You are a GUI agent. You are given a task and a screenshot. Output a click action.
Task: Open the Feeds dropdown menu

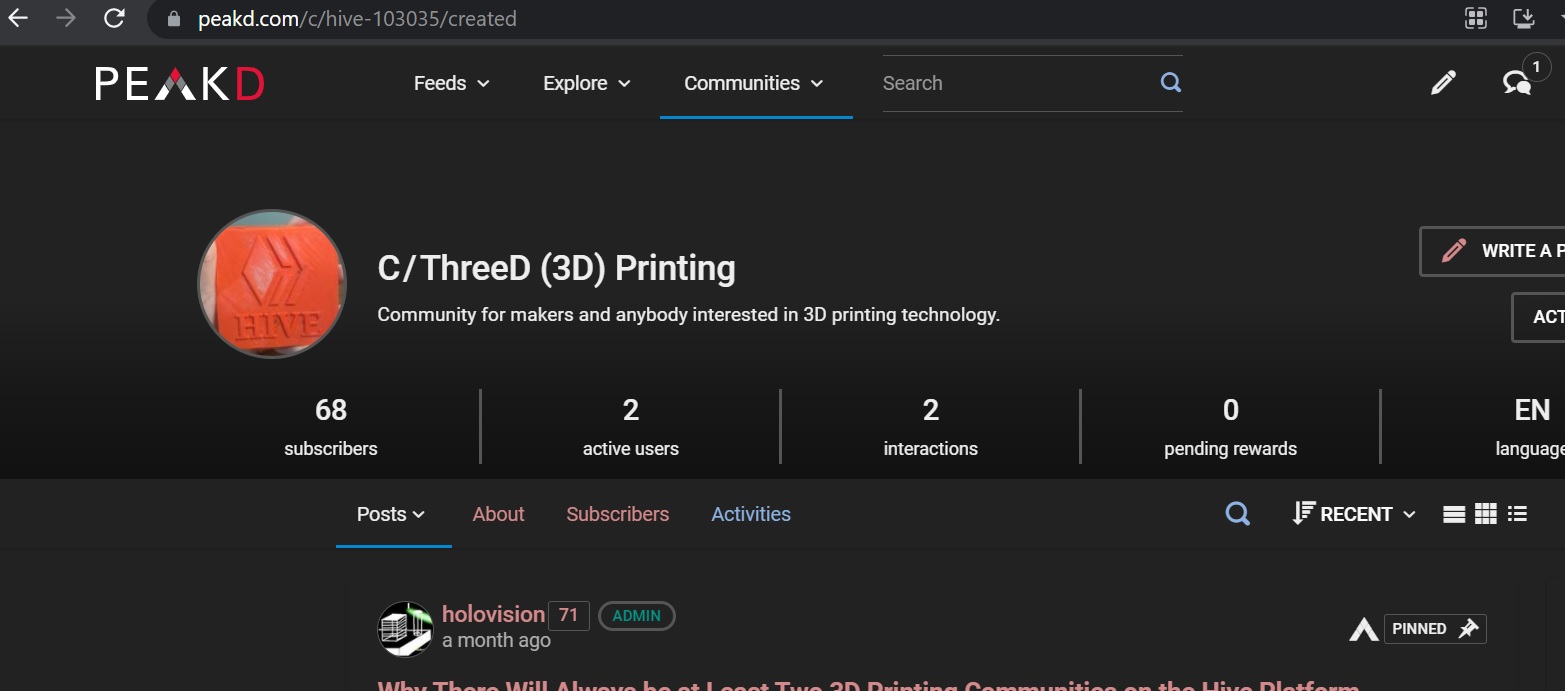point(452,83)
